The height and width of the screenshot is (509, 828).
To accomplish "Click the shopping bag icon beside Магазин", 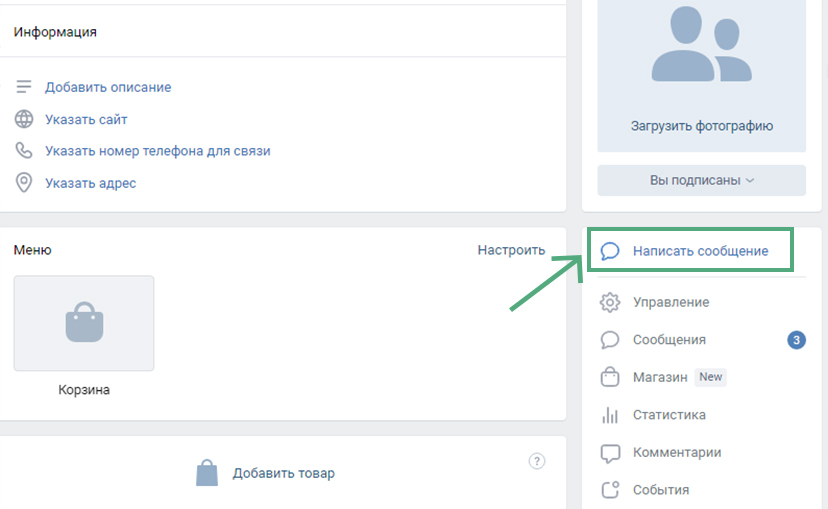I will point(610,378).
